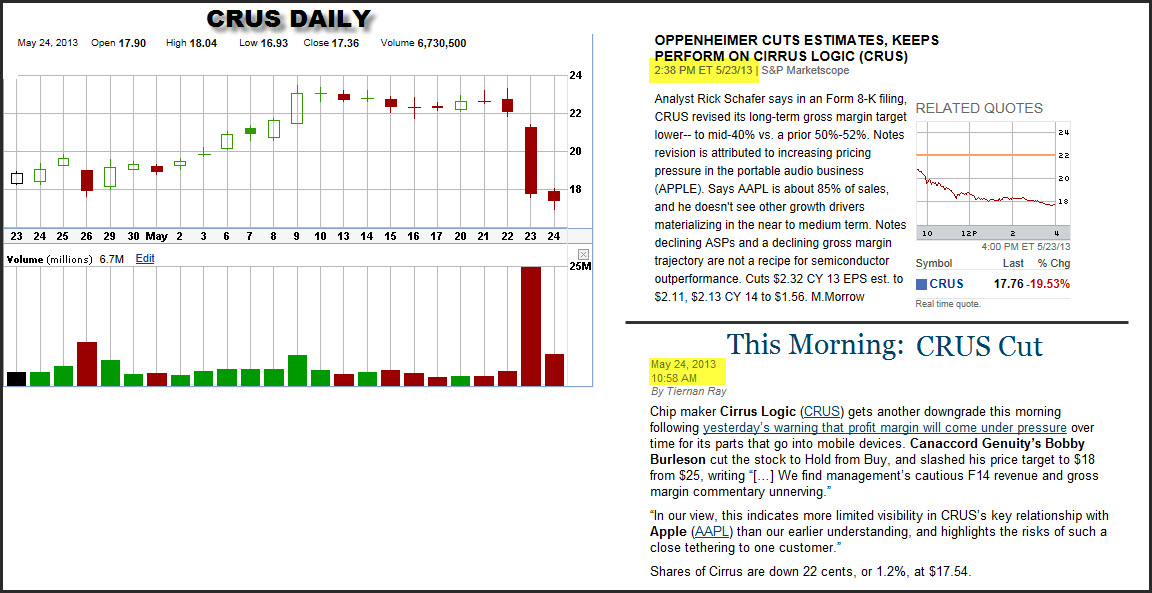Click the High 18.04 value
This screenshot has height=593, width=1152.
191,43
